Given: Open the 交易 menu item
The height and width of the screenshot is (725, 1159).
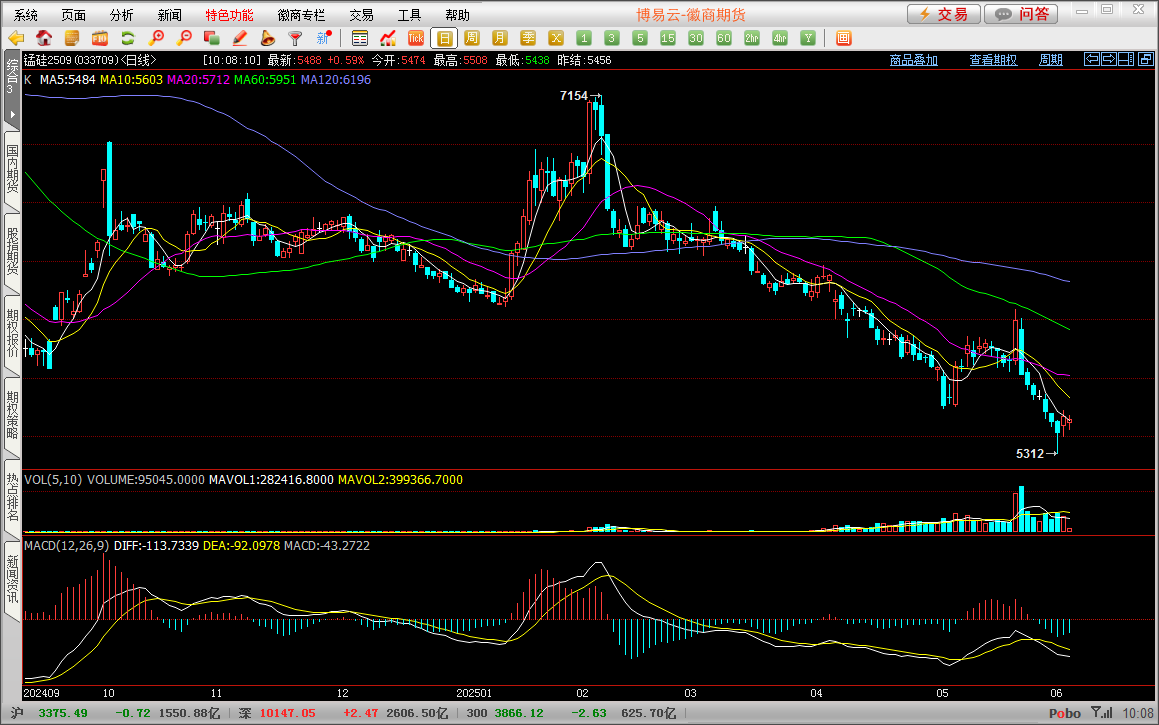Looking at the screenshot, I should pyautogui.click(x=361, y=15).
